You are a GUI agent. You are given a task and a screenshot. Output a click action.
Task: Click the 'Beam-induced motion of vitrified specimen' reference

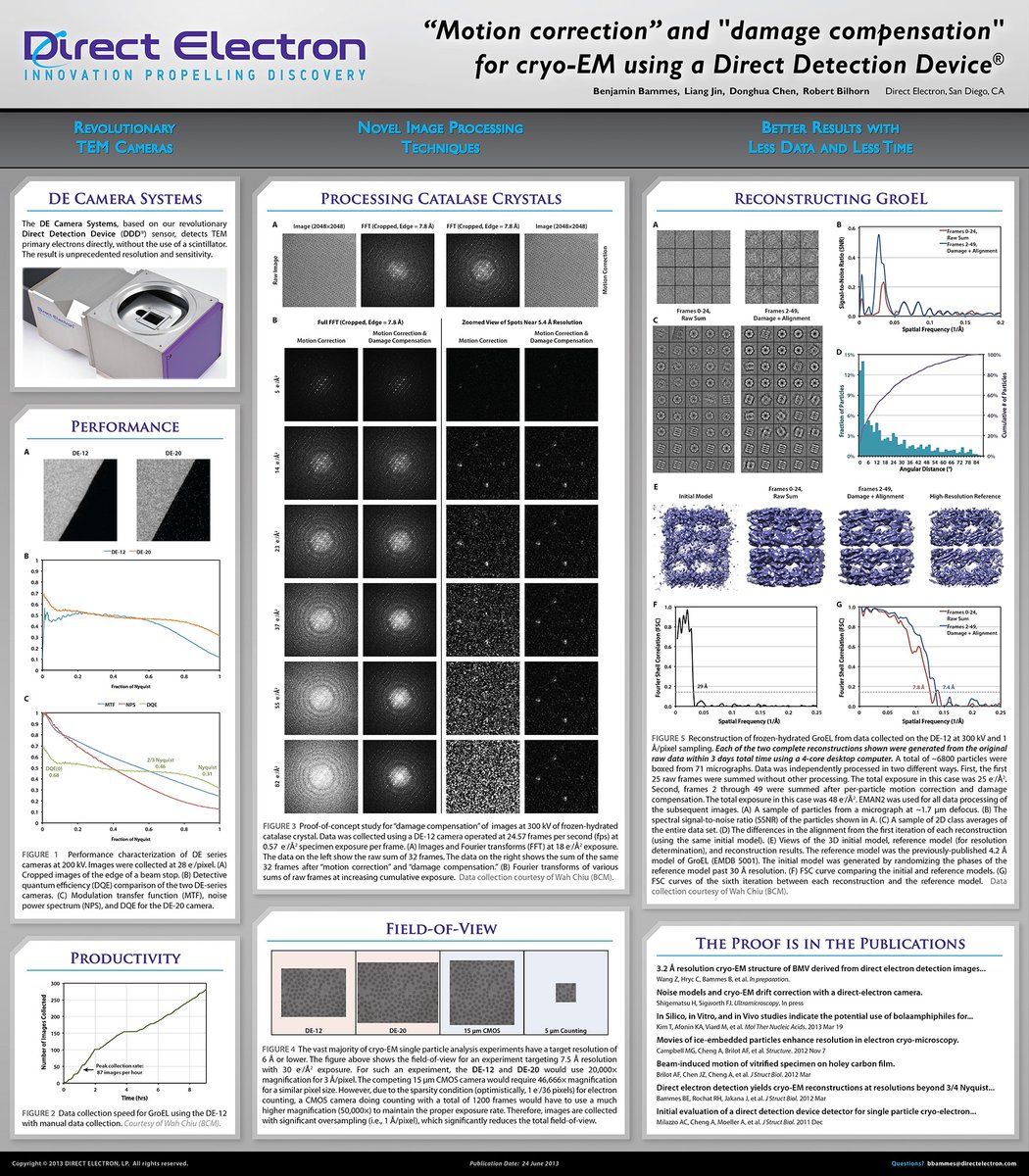point(775,1068)
